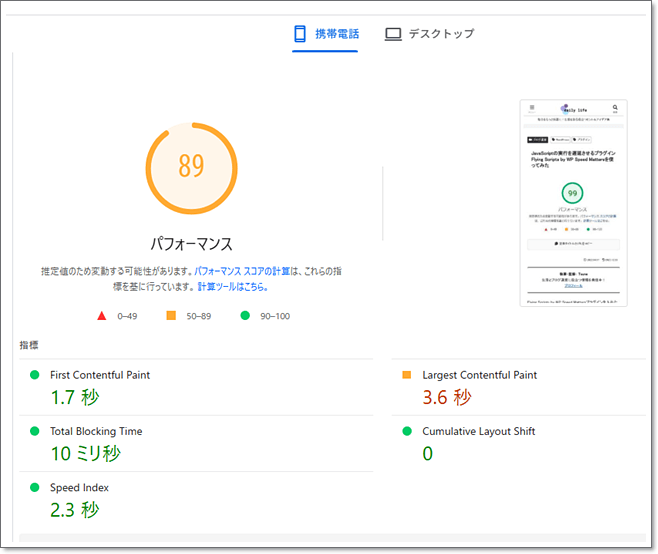Open the page screenshot thumbnail
This screenshot has width=658, height=554.
[573, 203]
